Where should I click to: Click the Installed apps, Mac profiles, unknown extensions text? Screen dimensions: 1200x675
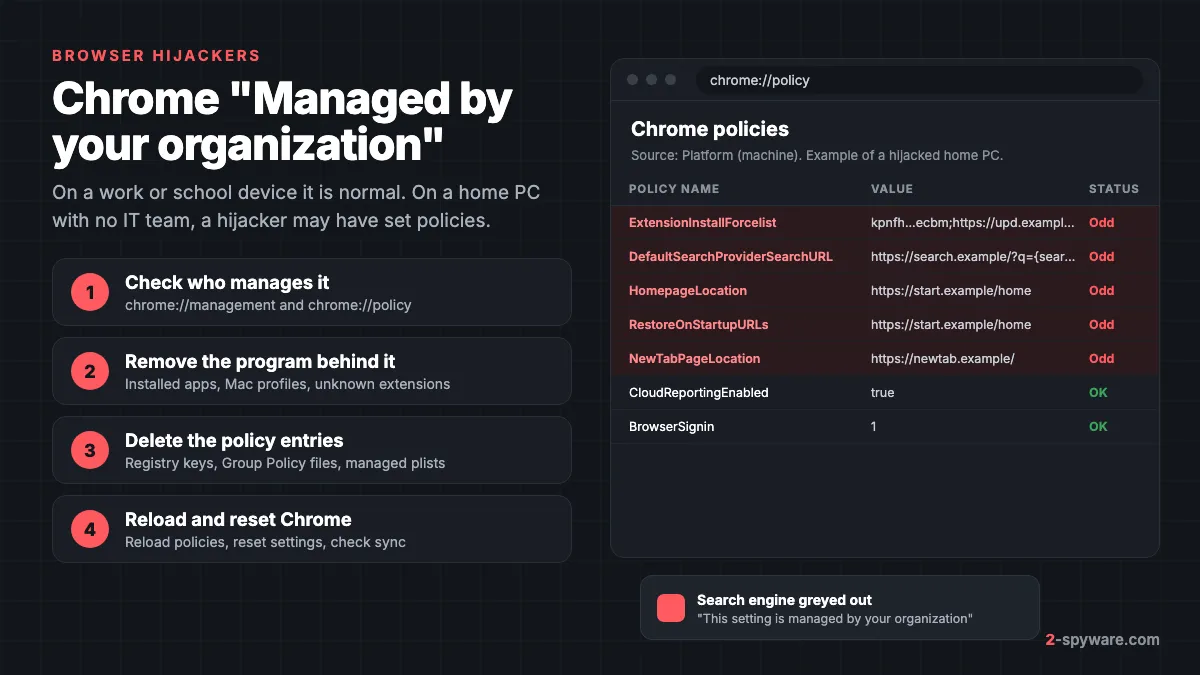point(288,384)
